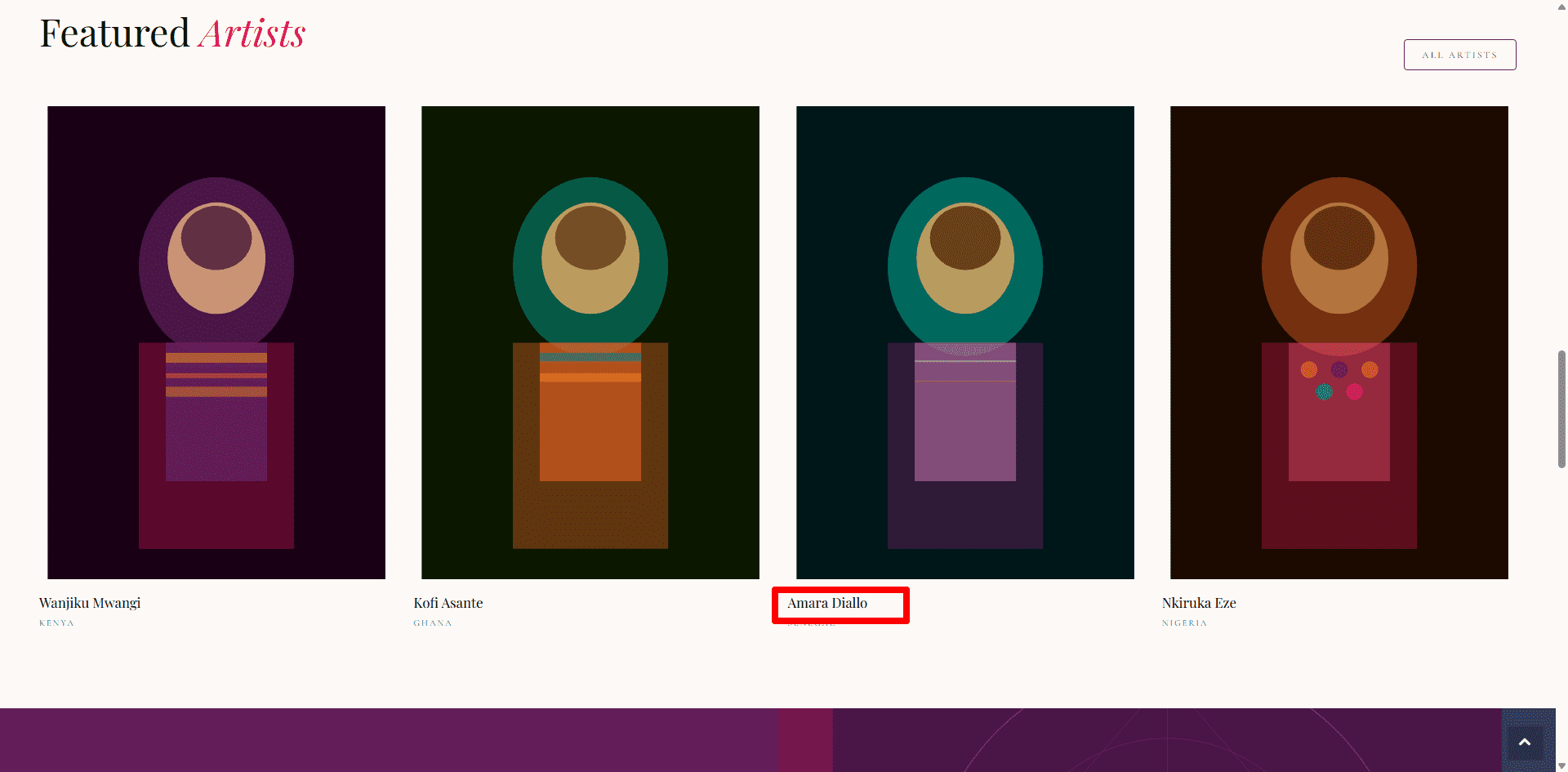Click the maroon accent block in banner
Image resolution: width=1568 pixels, height=772 pixels.
coord(805,740)
